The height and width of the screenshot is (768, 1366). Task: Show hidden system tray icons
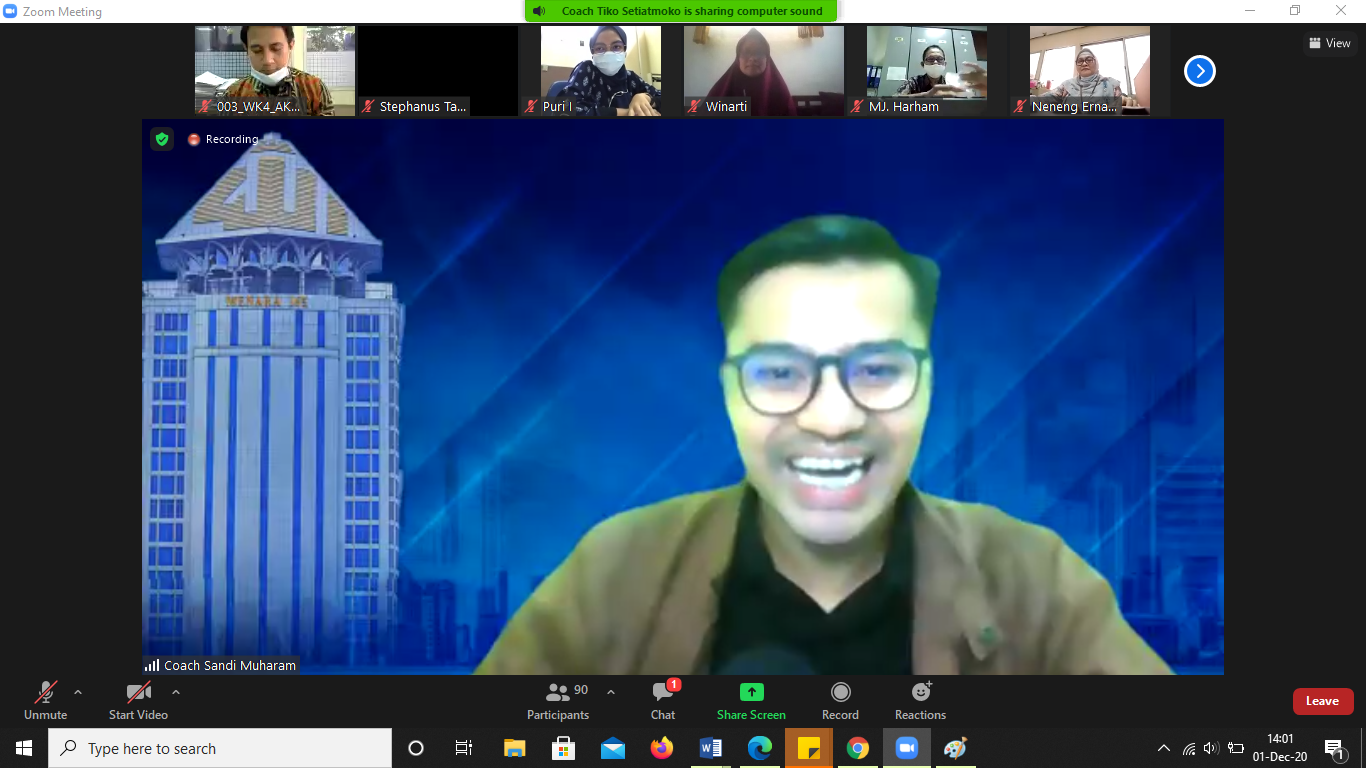[1163, 748]
